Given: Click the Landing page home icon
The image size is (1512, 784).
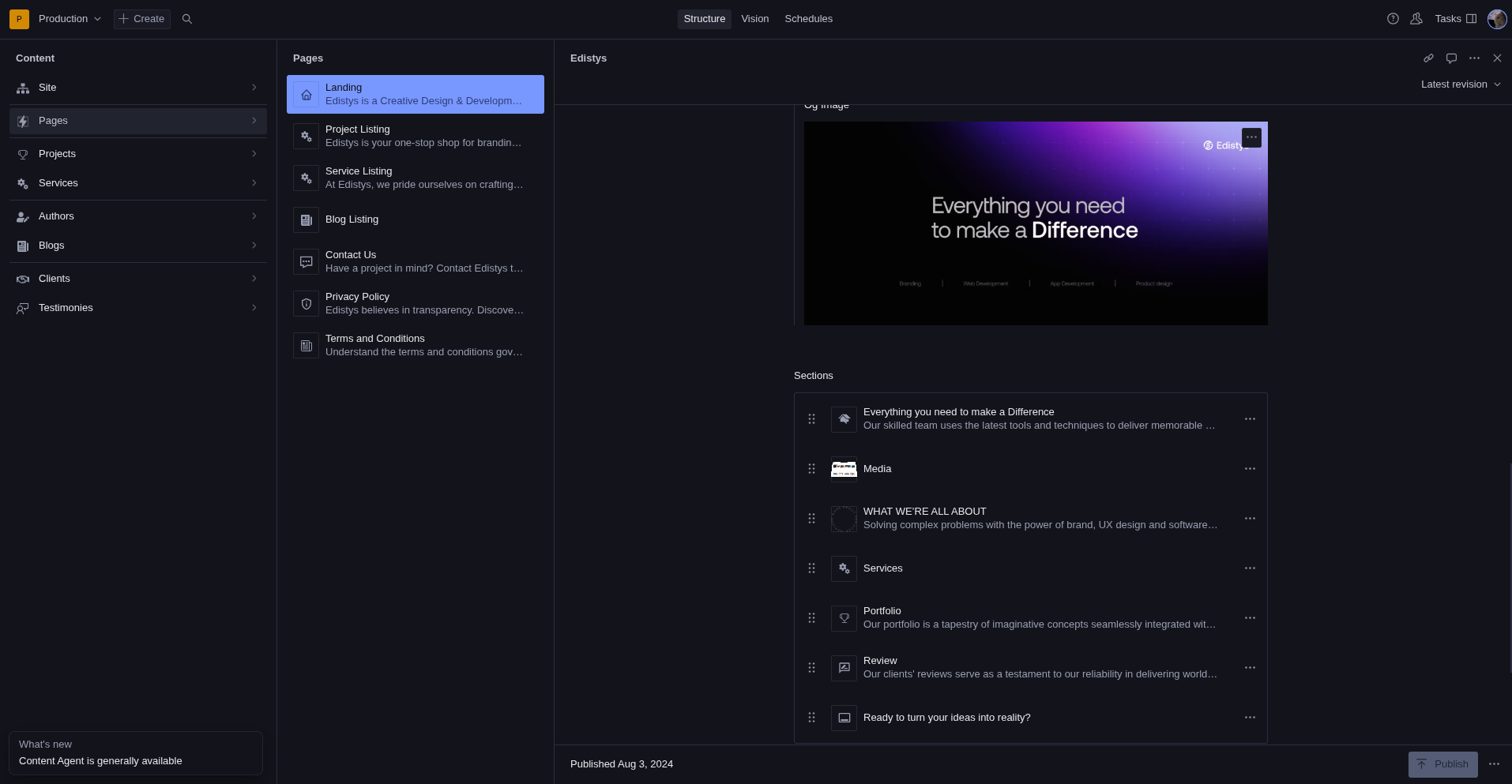Looking at the screenshot, I should [307, 95].
